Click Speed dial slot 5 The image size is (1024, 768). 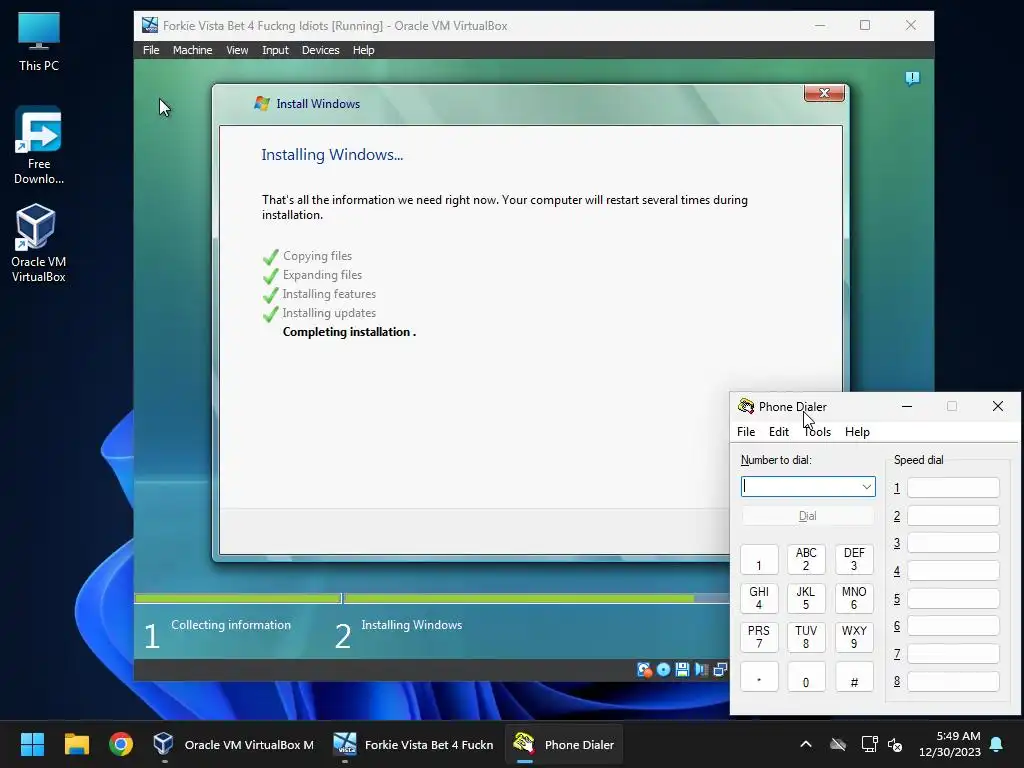pyautogui.click(x=953, y=599)
